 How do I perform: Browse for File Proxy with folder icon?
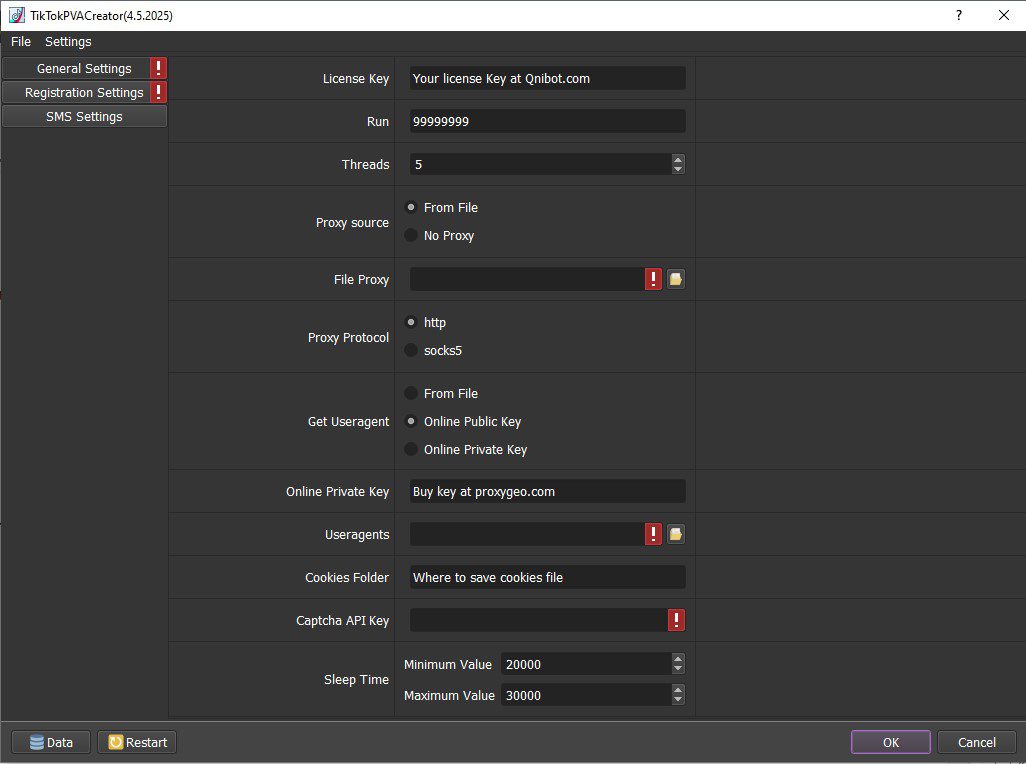coord(675,279)
